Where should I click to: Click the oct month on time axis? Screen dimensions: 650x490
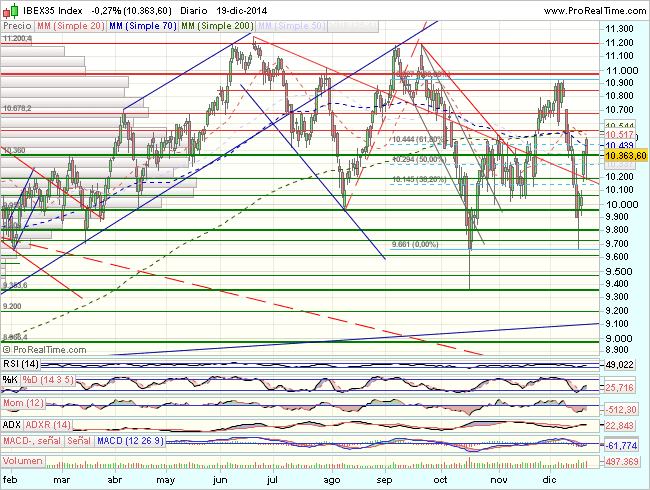pyautogui.click(x=440, y=480)
